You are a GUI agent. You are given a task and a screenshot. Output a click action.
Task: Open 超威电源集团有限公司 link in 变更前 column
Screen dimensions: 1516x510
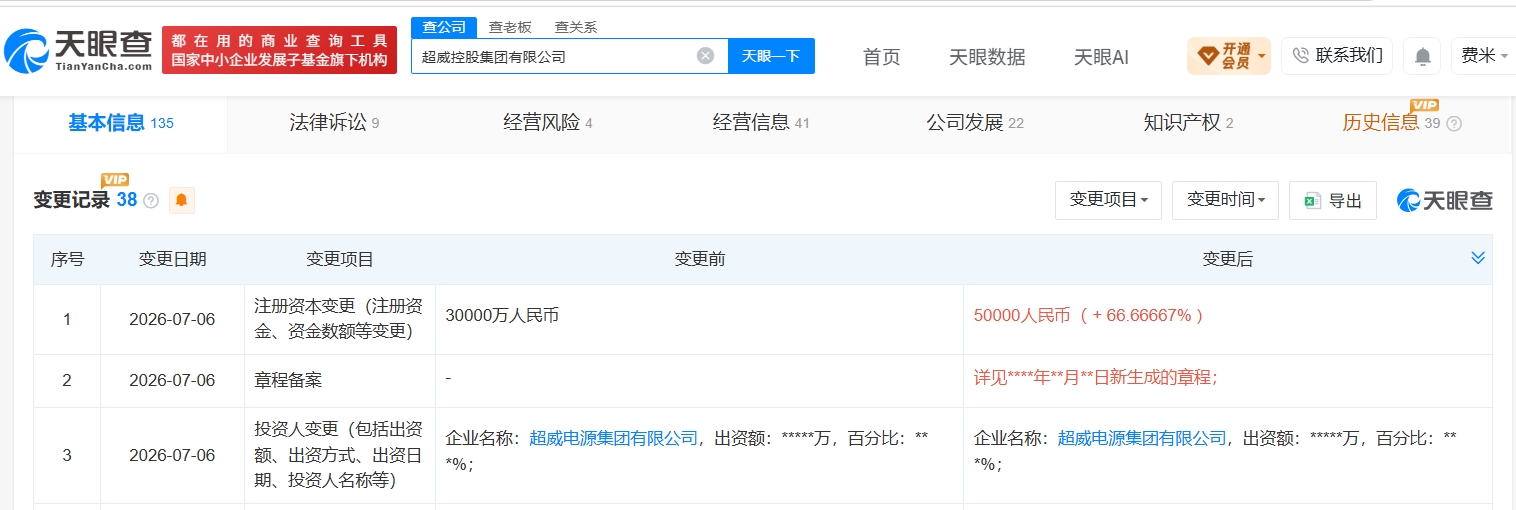(x=613, y=438)
